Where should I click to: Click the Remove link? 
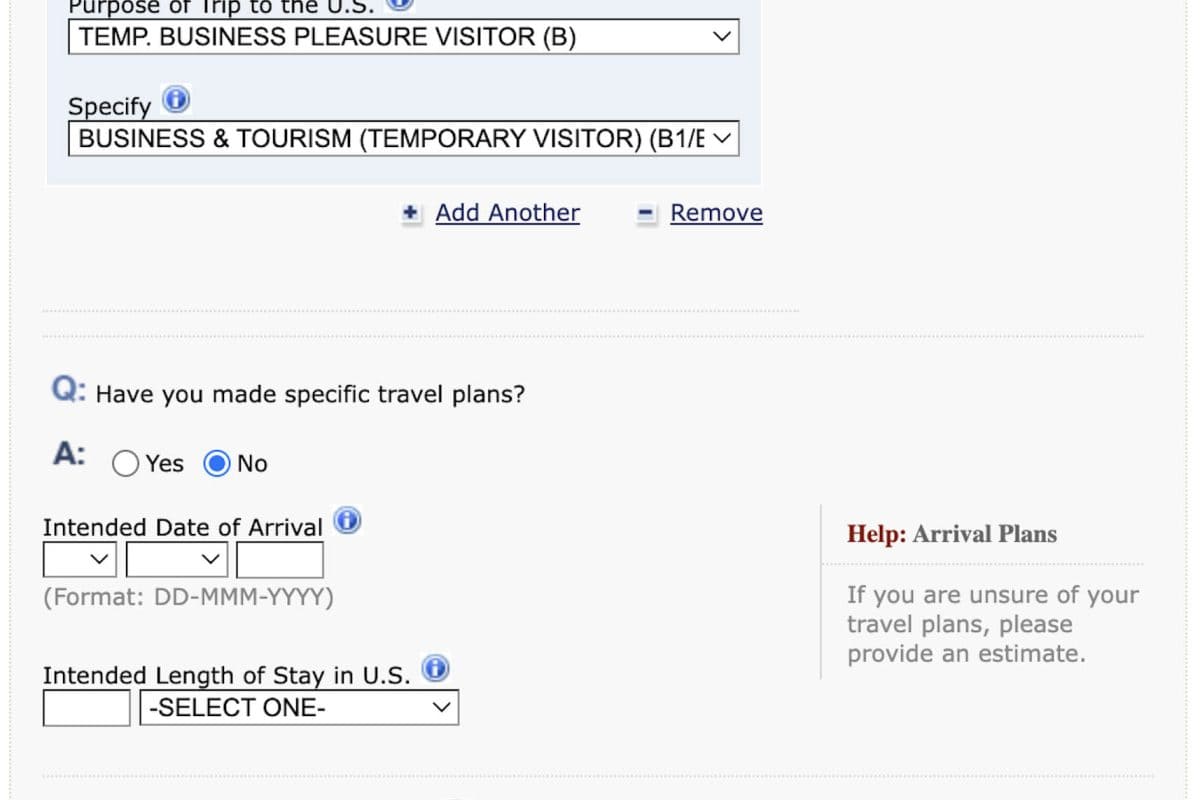pyautogui.click(x=716, y=213)
